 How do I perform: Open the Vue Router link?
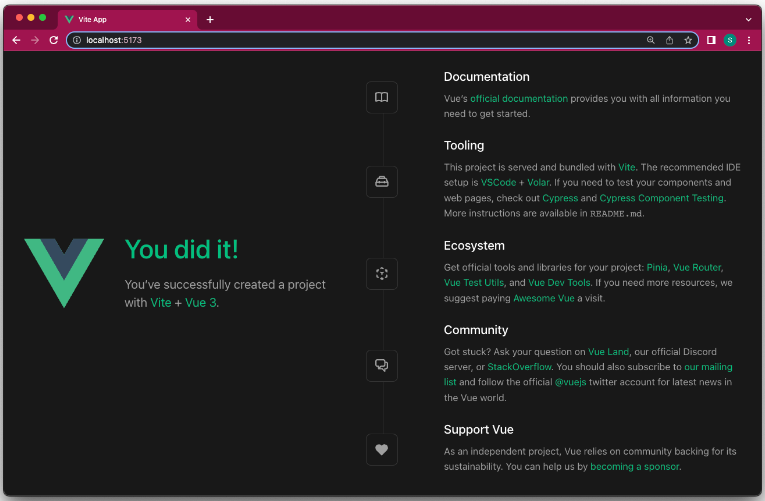point(697,267)
